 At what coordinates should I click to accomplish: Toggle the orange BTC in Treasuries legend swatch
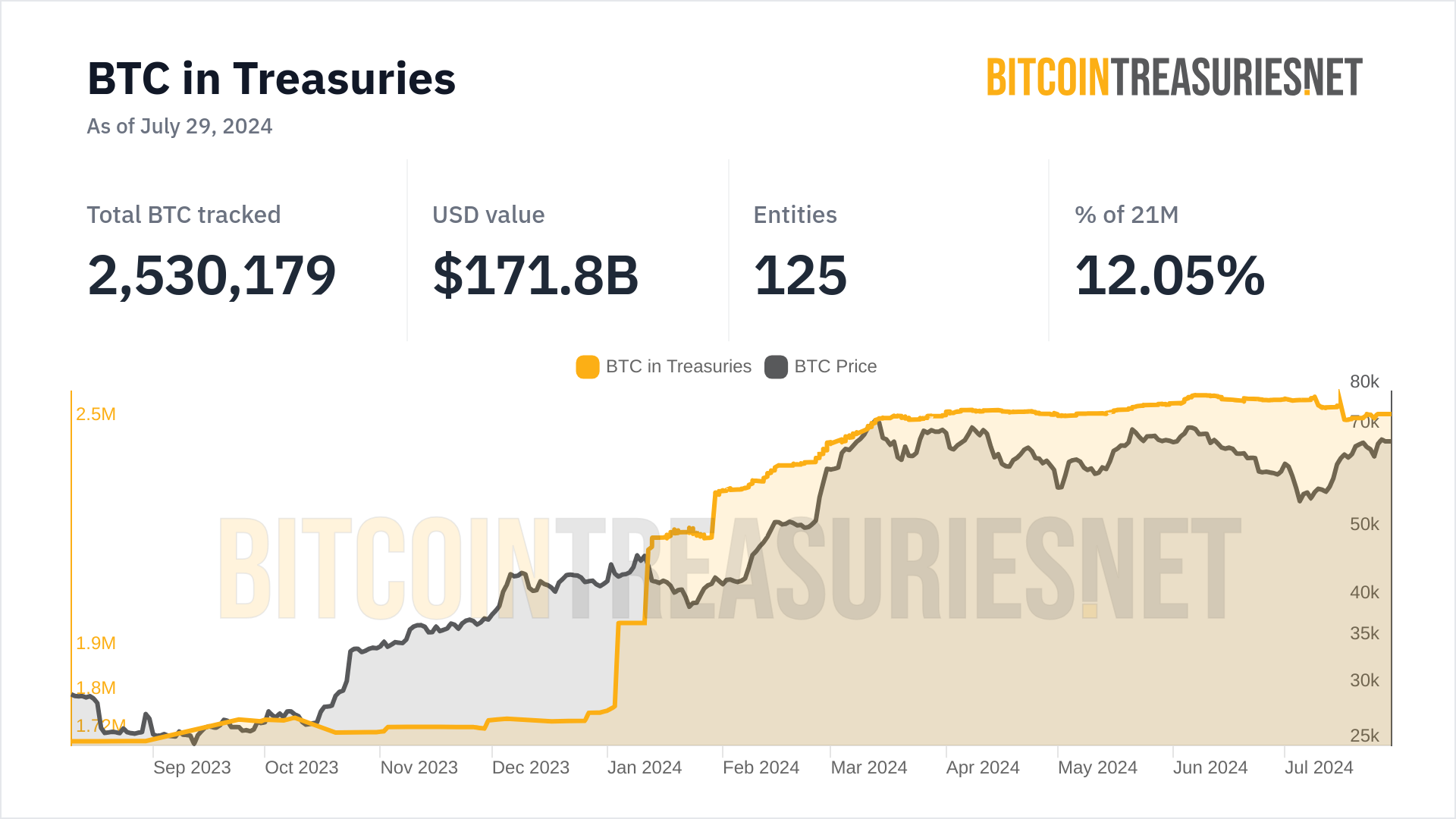[587, 367]
